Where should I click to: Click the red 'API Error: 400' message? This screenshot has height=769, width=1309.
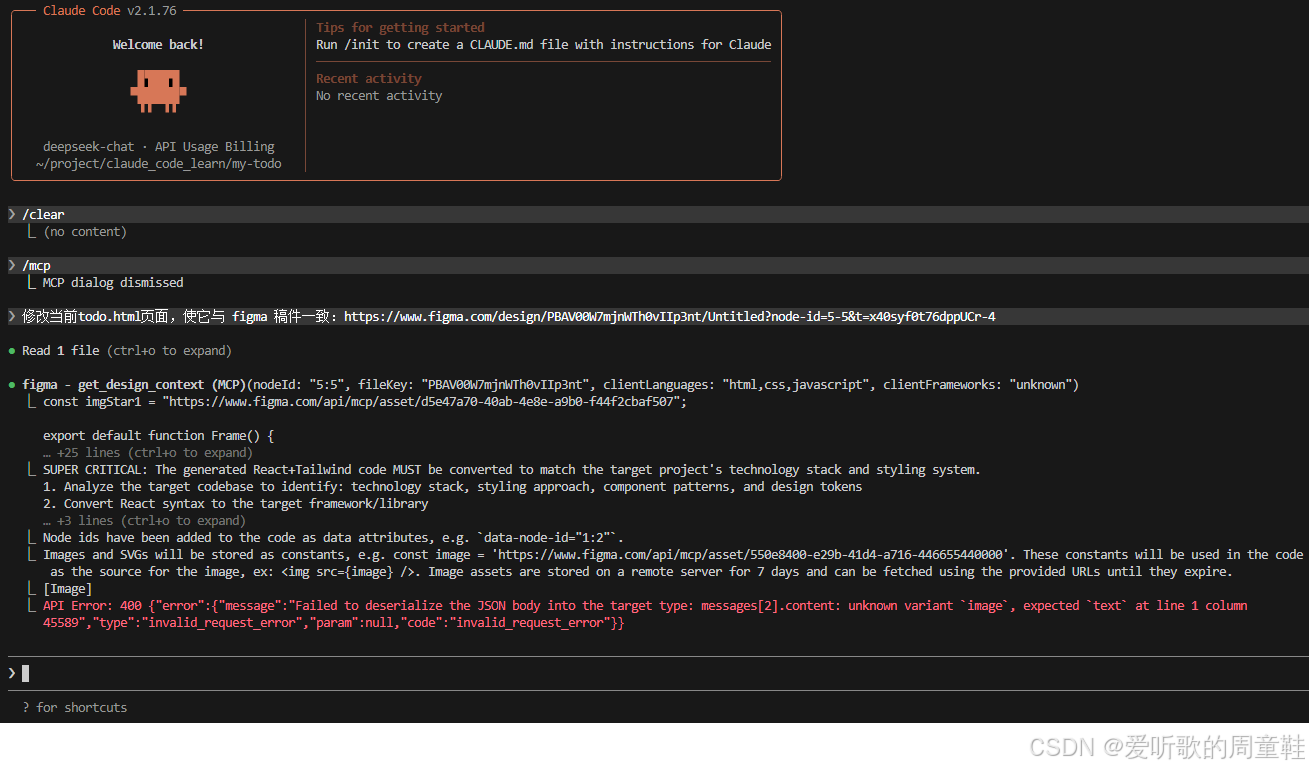(645, 614)
